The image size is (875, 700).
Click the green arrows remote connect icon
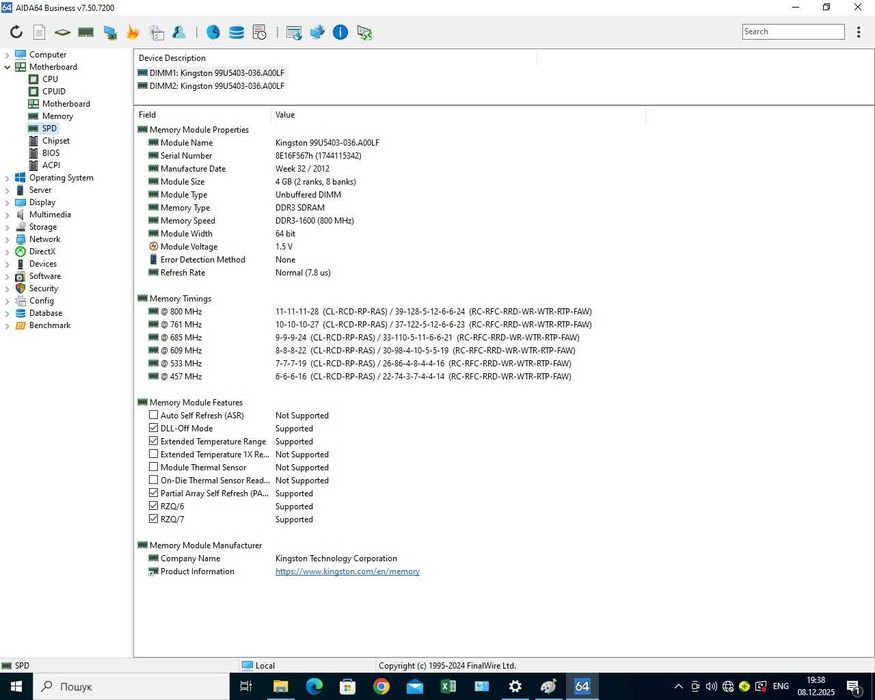tap(364, 33)
